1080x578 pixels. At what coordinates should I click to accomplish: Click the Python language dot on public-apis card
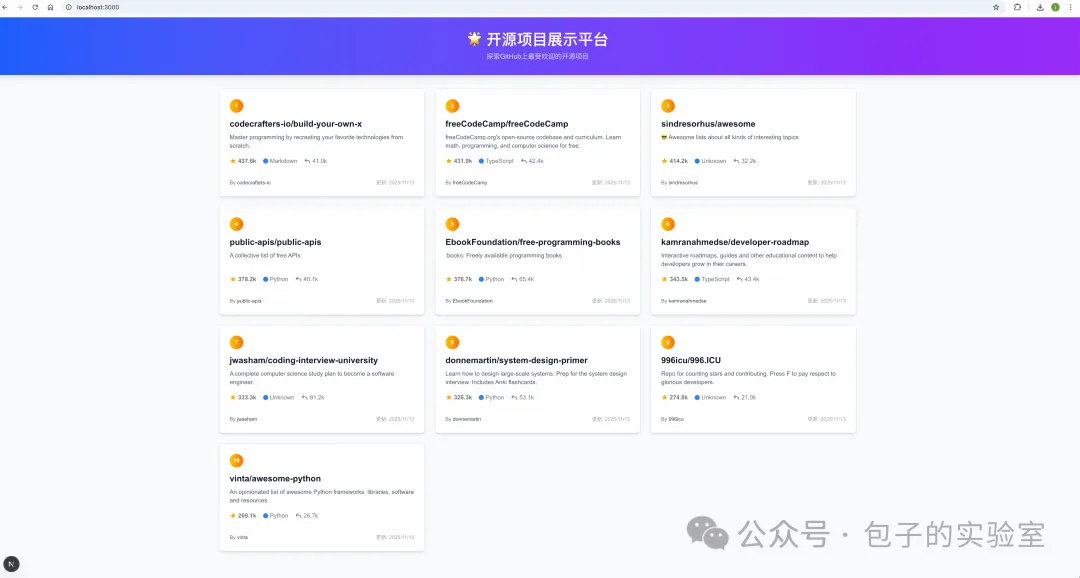point(266,280)
